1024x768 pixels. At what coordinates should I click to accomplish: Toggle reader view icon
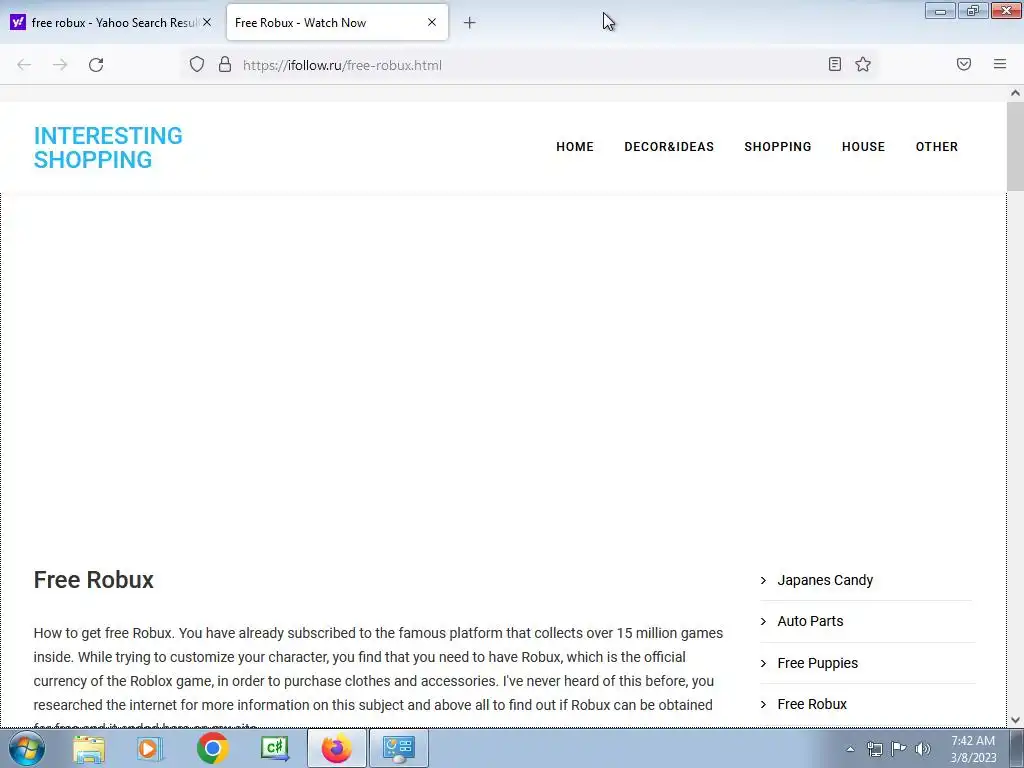pos(835,64)
